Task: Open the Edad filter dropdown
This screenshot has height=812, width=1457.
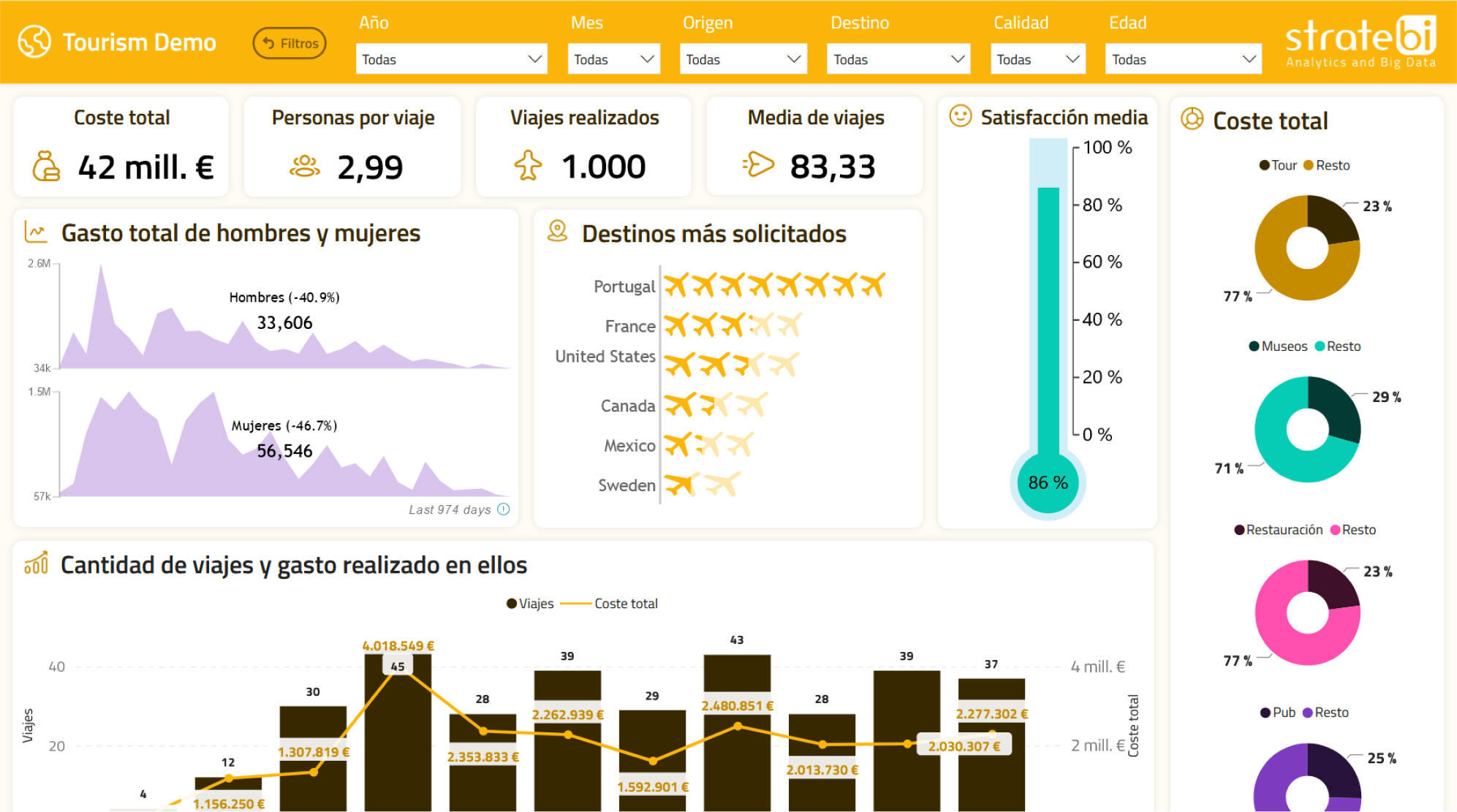Action: pyautogui.click(x=1182, y=59)
